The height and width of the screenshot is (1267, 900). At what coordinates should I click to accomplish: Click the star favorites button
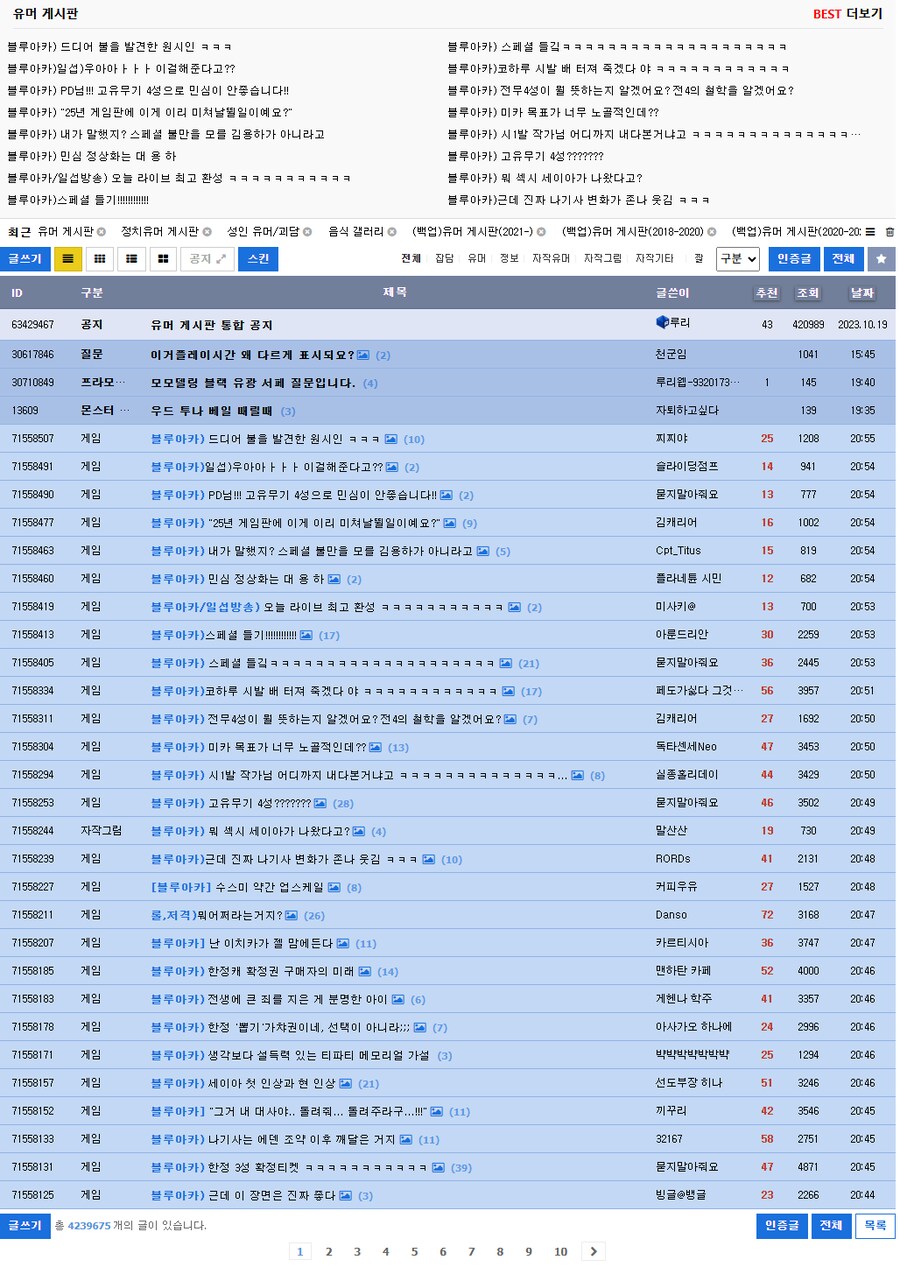coord(881,259)
